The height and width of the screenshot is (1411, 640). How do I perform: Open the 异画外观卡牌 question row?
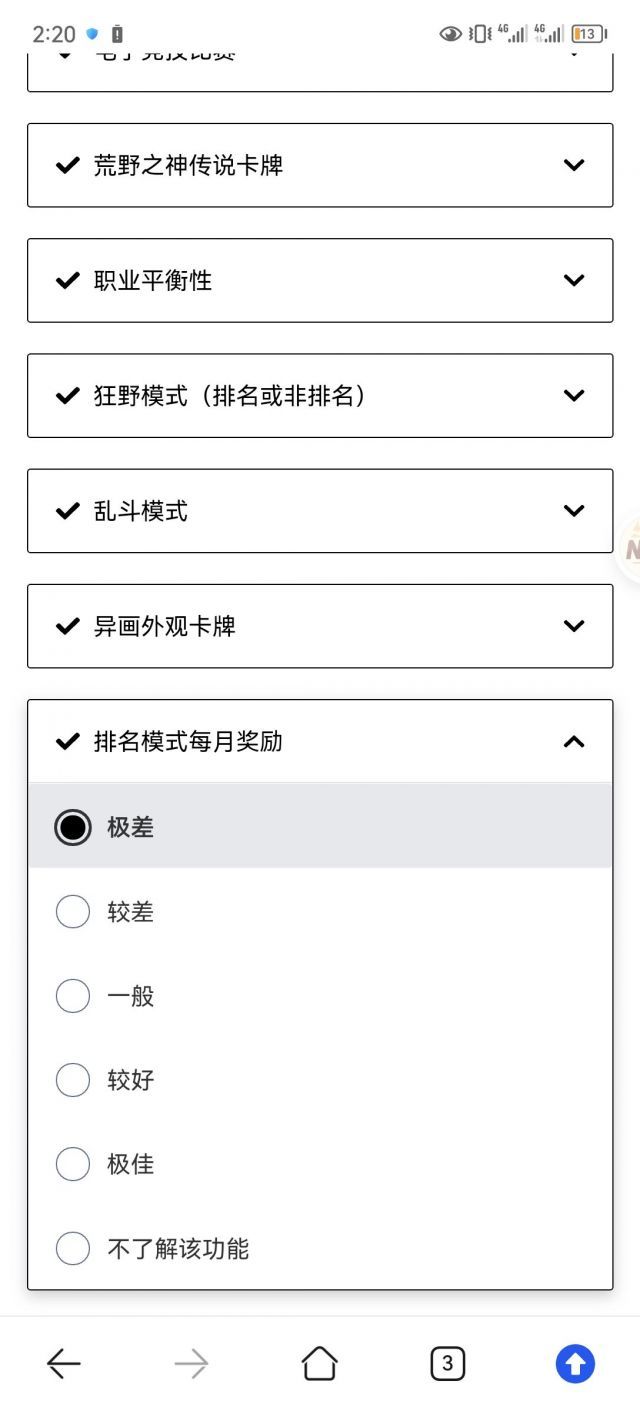point(320,626)
